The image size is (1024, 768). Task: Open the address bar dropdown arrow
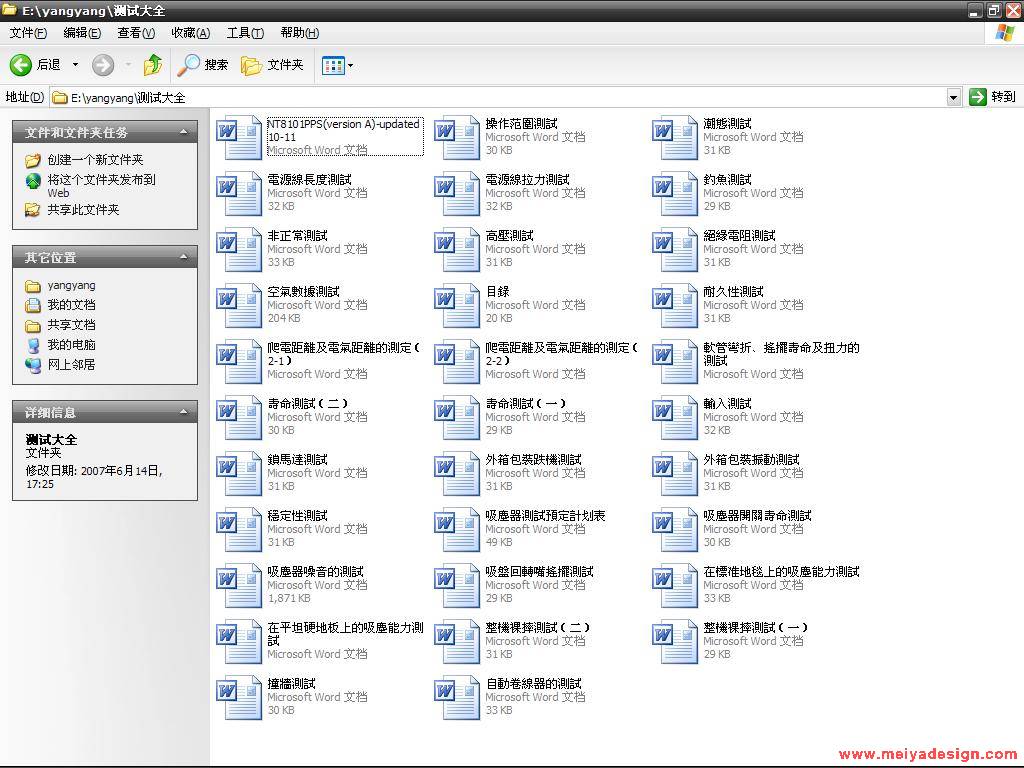point(953,97)
